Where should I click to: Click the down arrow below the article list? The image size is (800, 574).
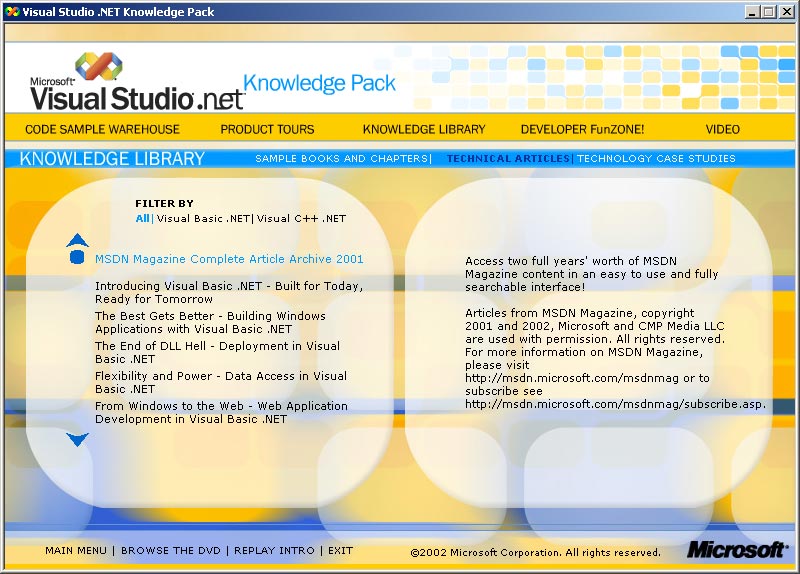point(78,439)
